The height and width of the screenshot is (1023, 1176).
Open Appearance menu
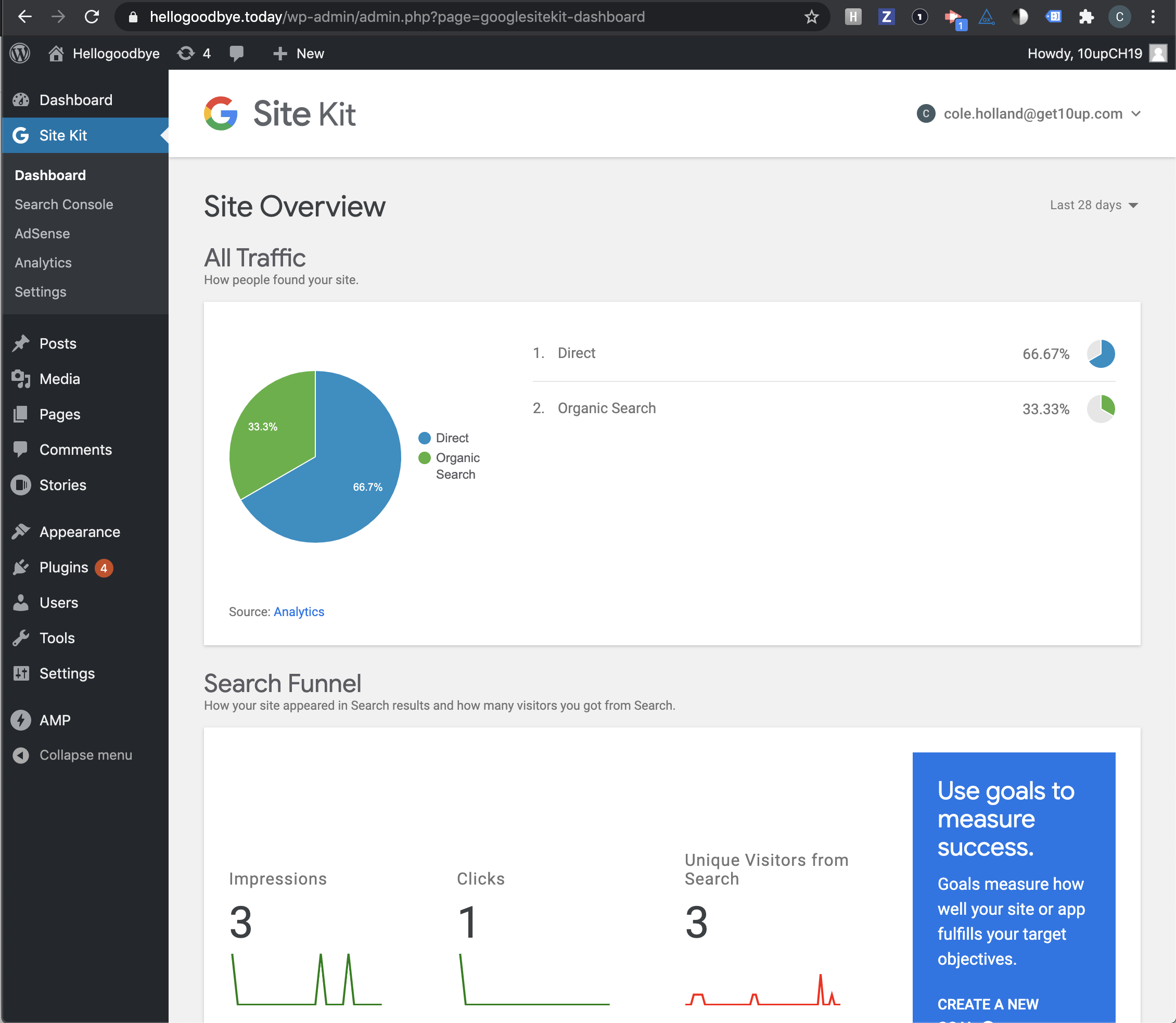pyautogui.click(x=86, y=532)
